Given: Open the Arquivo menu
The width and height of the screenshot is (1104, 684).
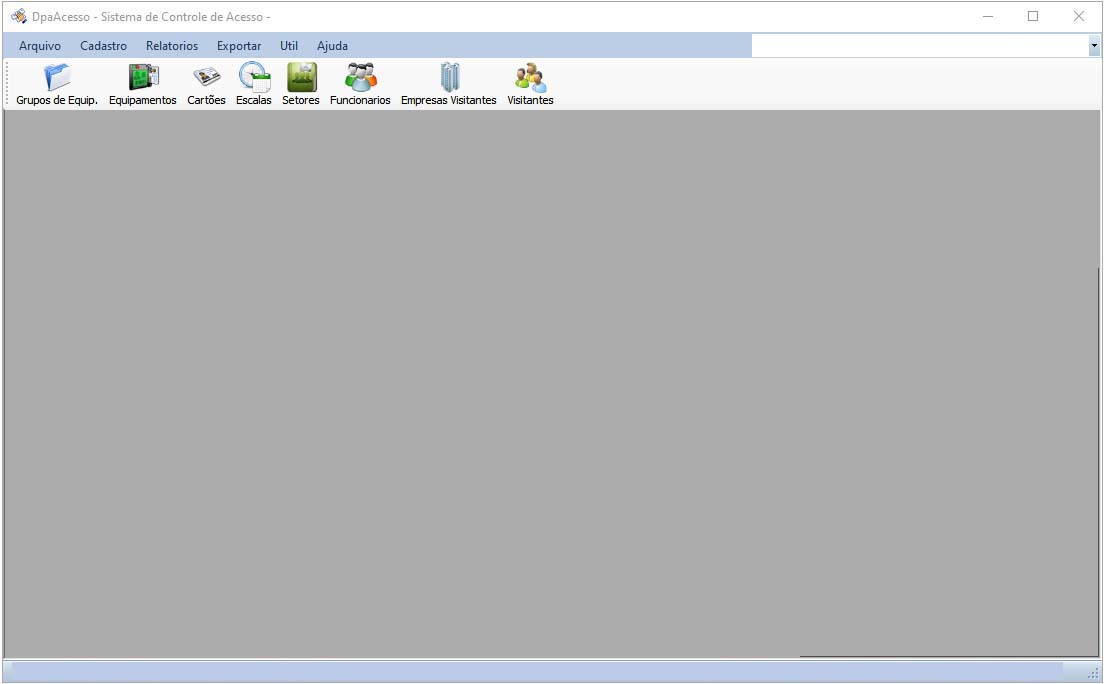Looking at the screenshot, I should click(x=40, y=46).
